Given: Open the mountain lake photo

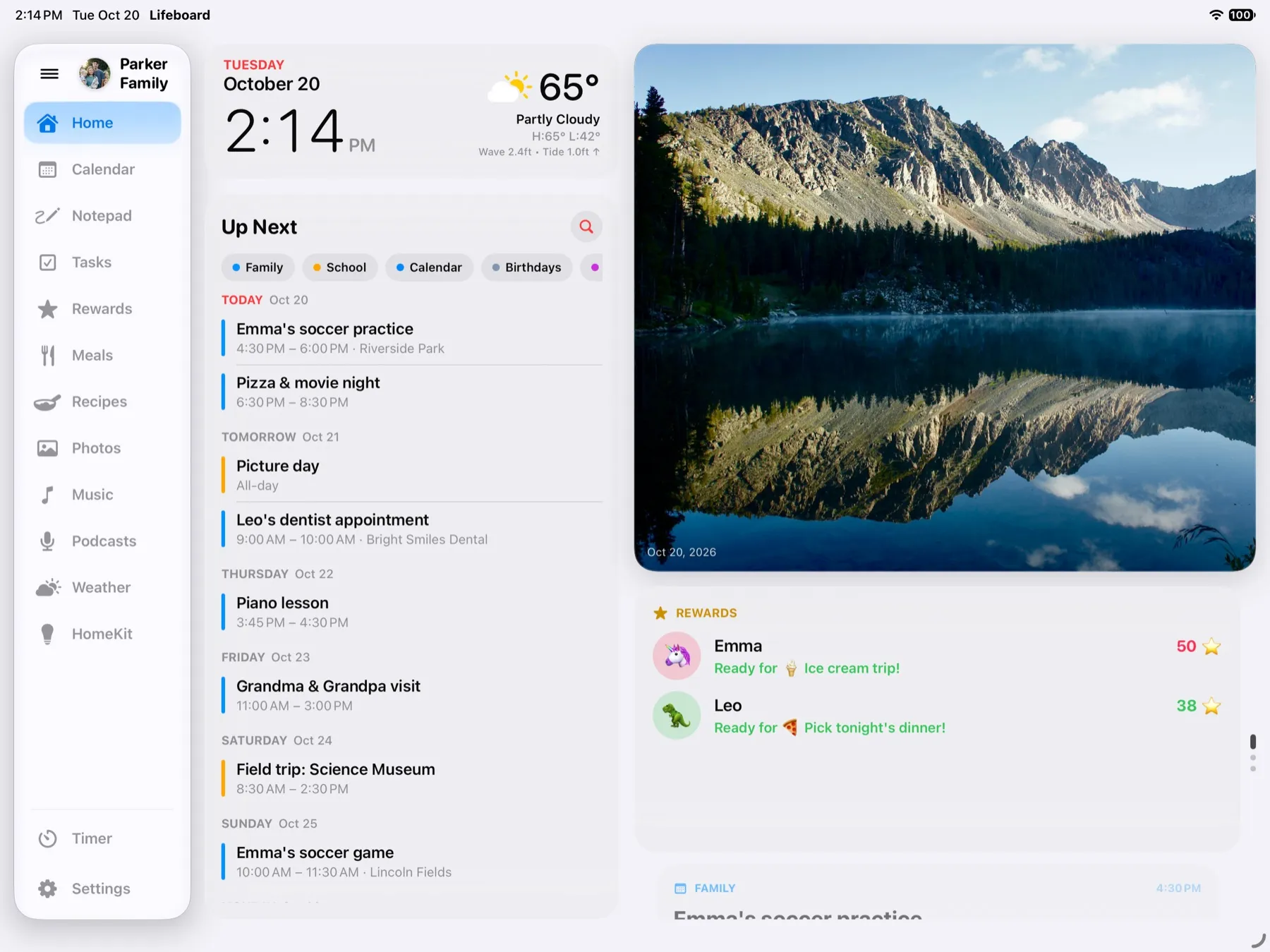Looking at the screenshot, I should pos(945,308).
